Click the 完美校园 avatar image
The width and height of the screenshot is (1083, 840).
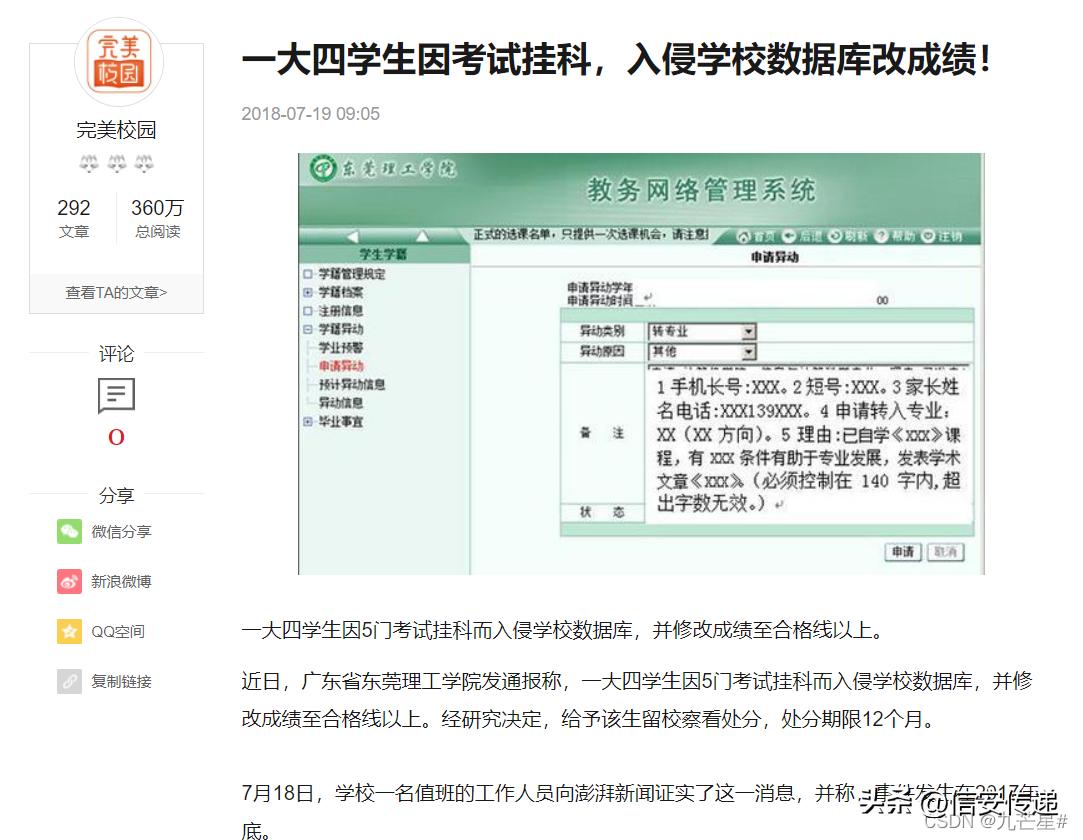pyautogui.click(x=116, y=62)
